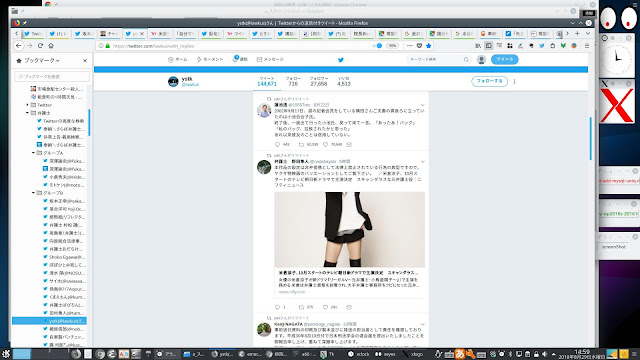This screenshot has height=360, width=640.
Task: Click the page vertical scrollbar thumb
Action: click(x=590, y=139)
